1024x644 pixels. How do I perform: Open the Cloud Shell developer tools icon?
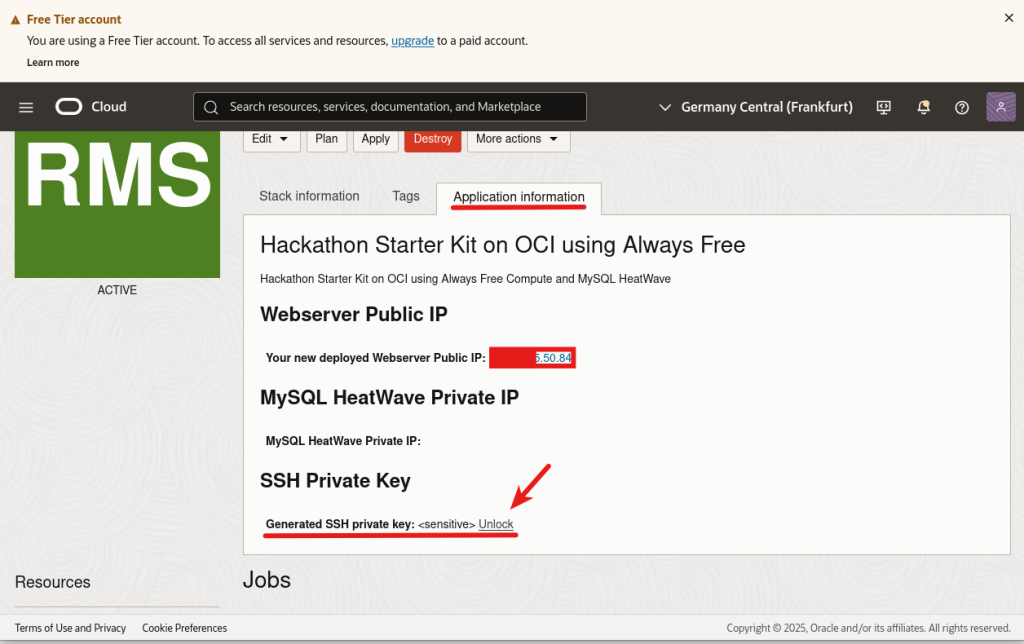(884, 107)
